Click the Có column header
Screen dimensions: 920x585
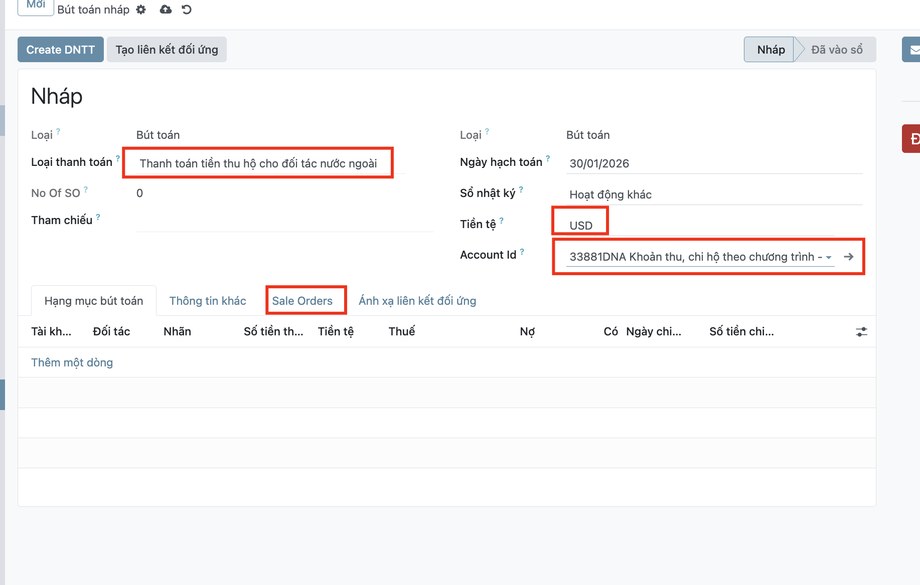click(610, 332)
